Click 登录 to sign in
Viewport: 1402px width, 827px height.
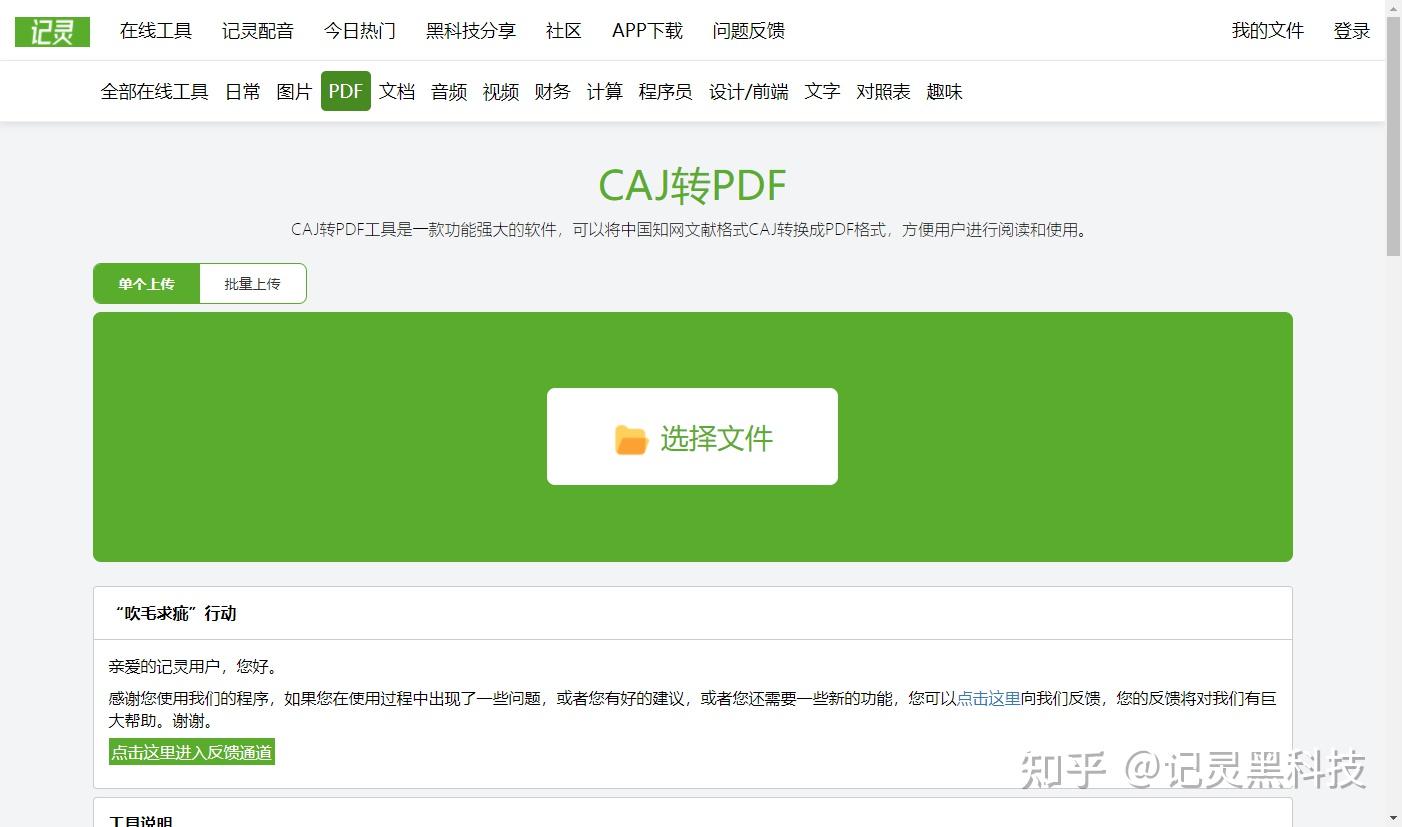pos(1352,30)
